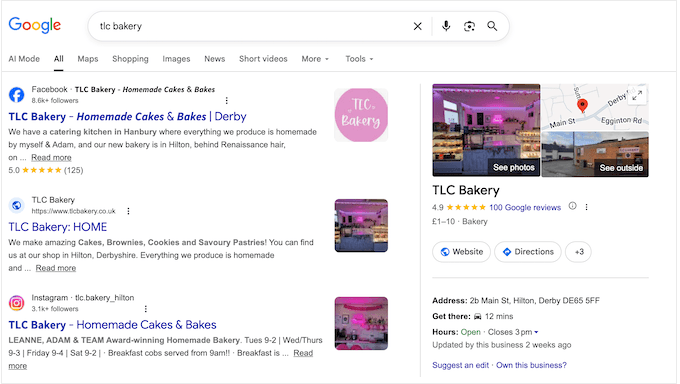Click the pink TLC Bakery logo thumbnail
The width and height of the screenshot is (680, 384).
click(361, 115)
